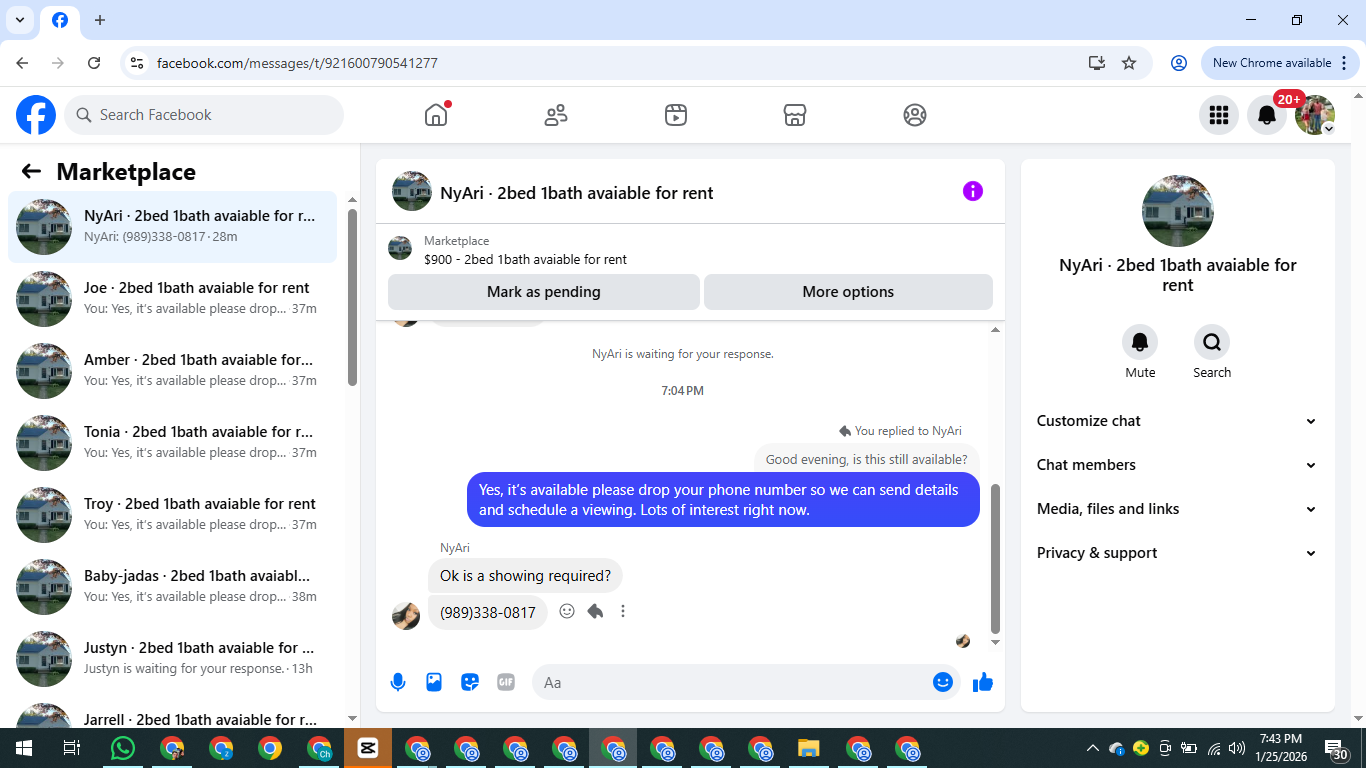Expand the Chat members section
The image size is (1366, 768).
1177,465
